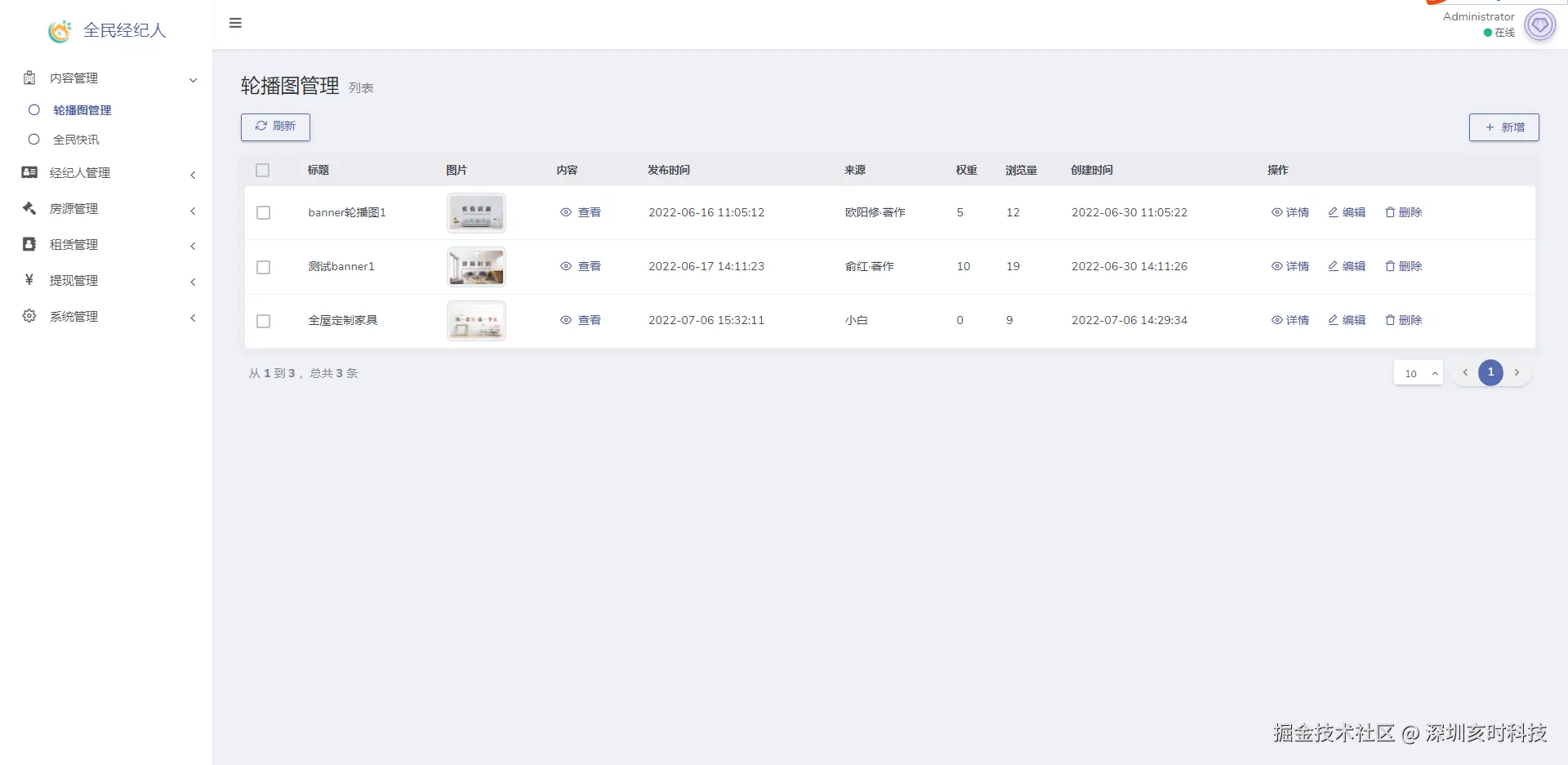
Task: Click the 经纪人管理 ID card icon
Action: coord(29,172)
